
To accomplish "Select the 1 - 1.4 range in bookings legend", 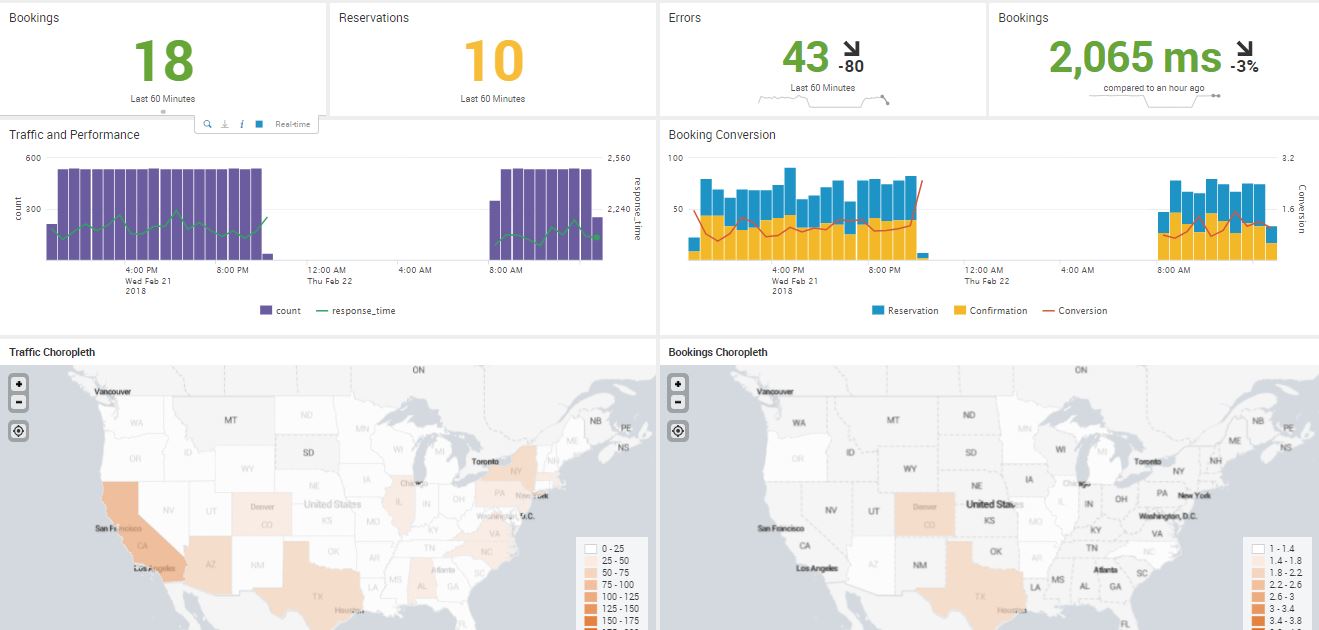I will pyautogui.click(x=1274, y=548).
